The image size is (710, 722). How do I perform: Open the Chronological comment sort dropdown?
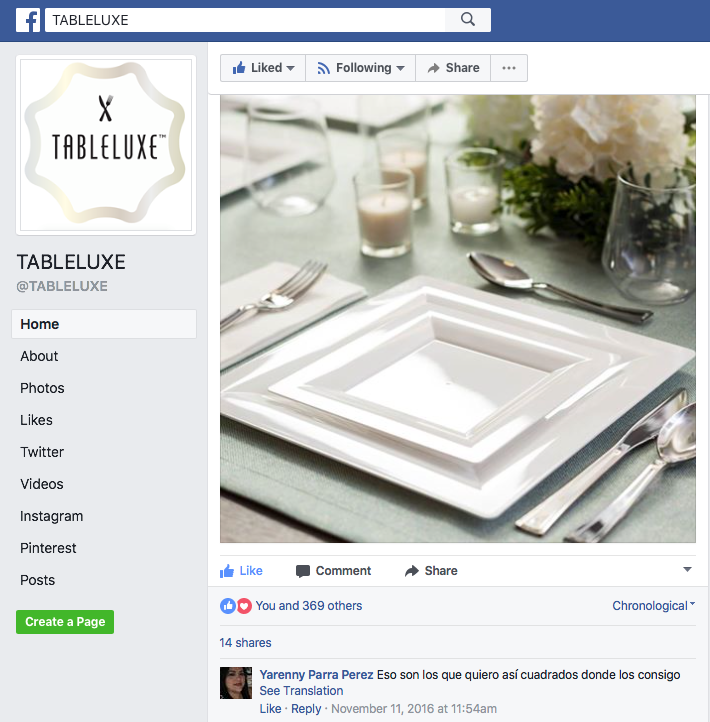click(x=653, y=606)
